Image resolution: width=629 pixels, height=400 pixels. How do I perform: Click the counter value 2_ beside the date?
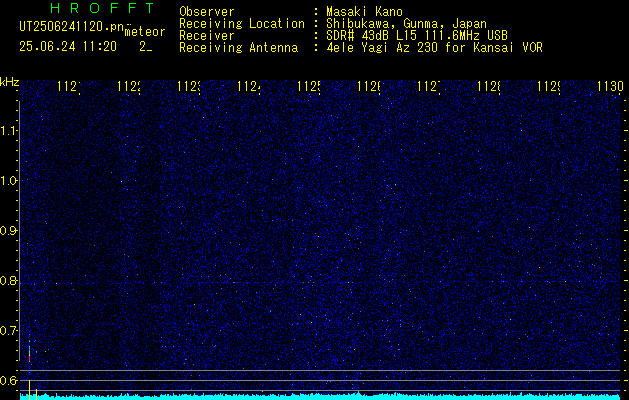point(146,47)
